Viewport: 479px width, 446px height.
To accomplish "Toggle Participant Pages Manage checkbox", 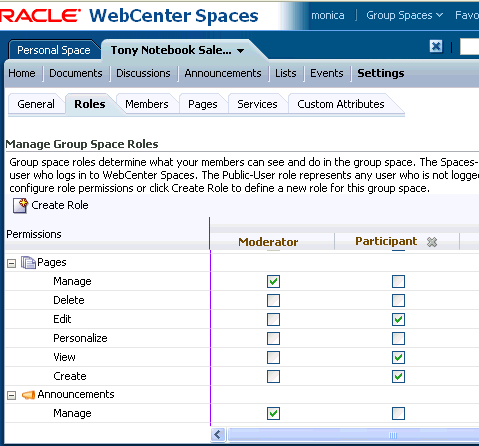I will pyautogui.click(x=398, y=281).
